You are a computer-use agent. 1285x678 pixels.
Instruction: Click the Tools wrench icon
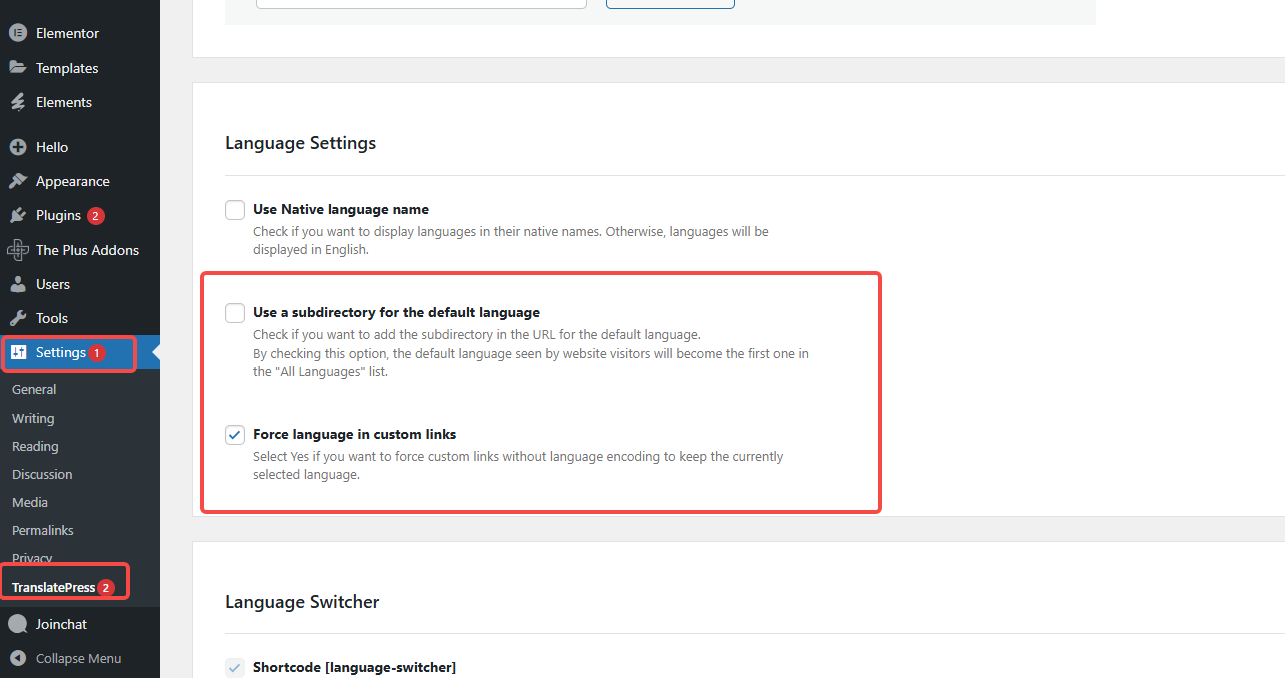point(17,318)
